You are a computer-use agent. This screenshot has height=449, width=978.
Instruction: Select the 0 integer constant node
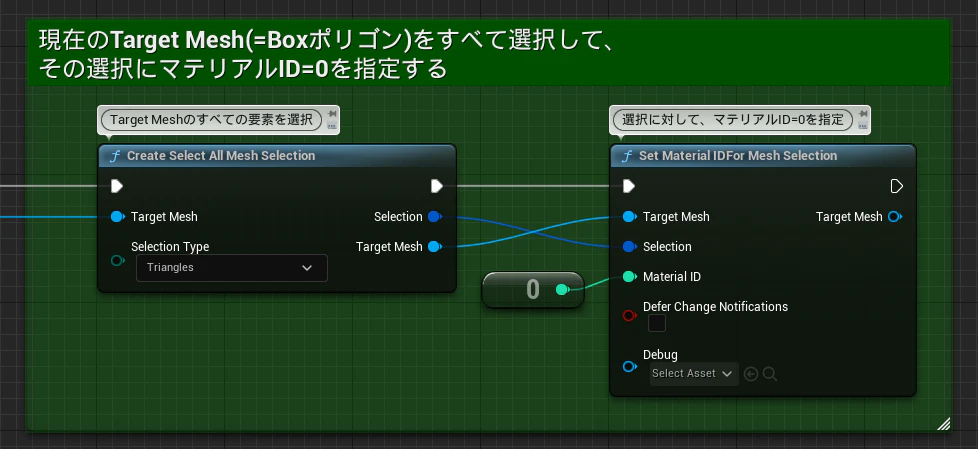(533, 289)
